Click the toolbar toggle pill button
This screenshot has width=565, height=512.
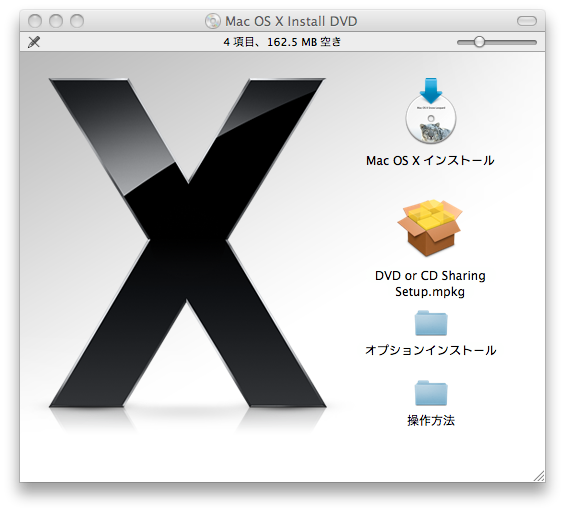pyautogui.click(x=527, y=21)
